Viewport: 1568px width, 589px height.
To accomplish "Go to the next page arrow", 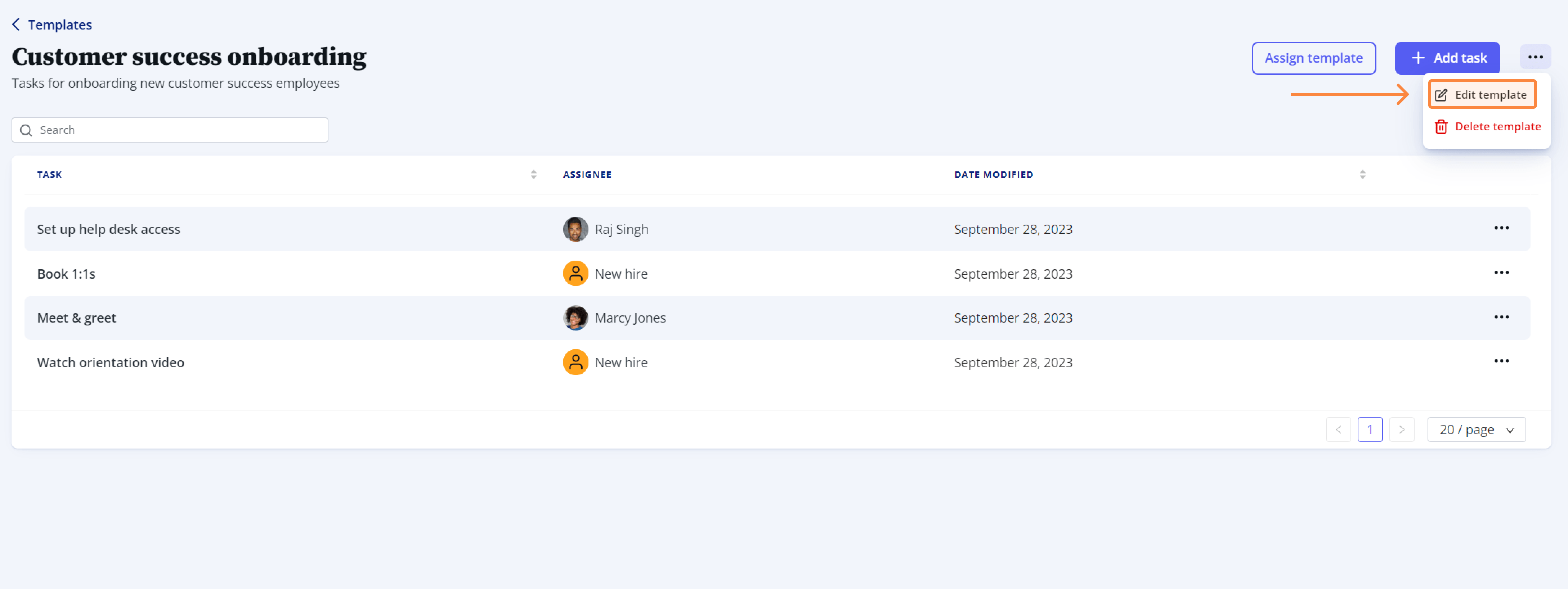I will pyautogui.click(x=1401, y=430).
